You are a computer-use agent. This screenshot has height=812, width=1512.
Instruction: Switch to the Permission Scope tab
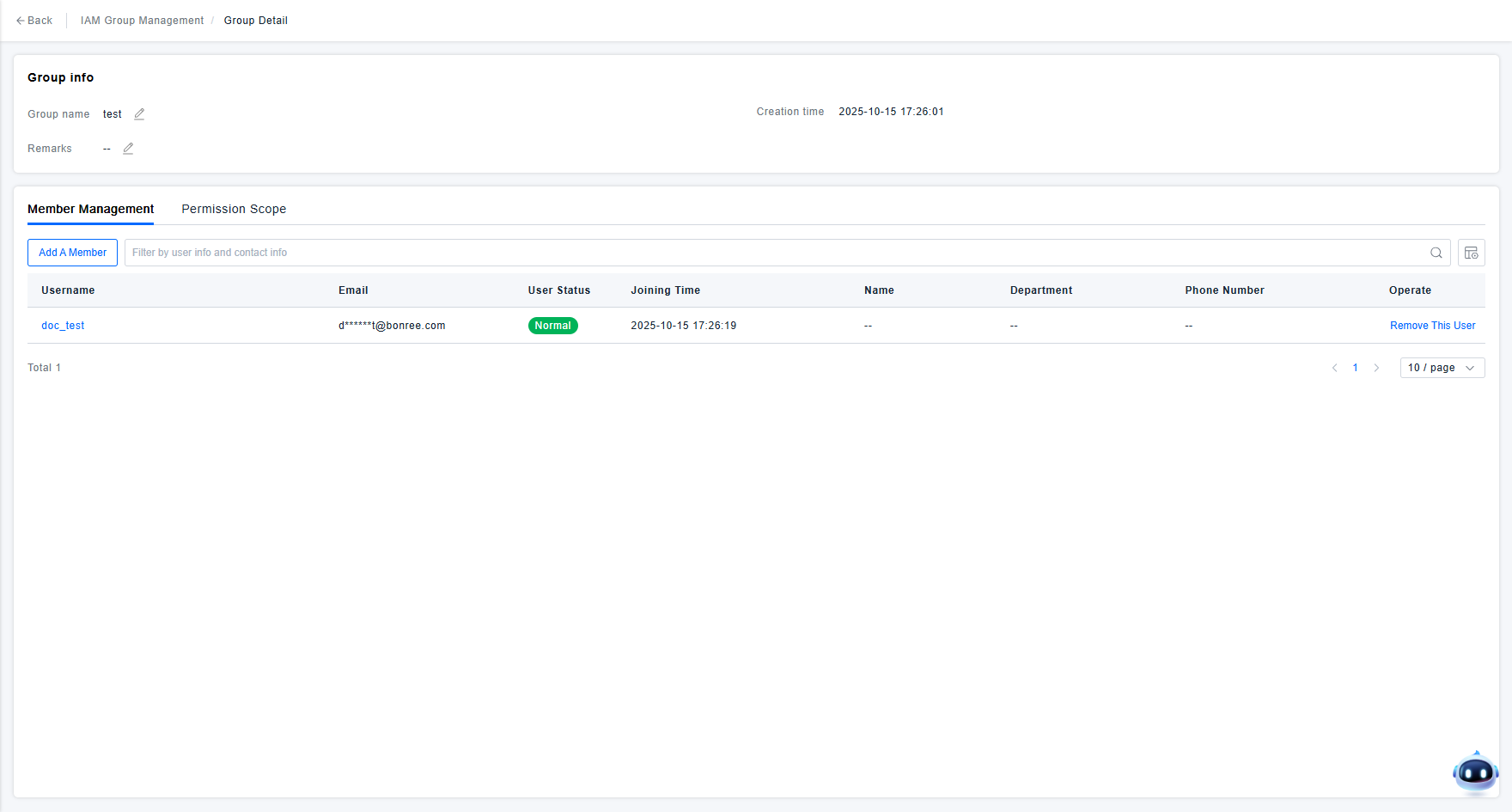coord(234,209)
